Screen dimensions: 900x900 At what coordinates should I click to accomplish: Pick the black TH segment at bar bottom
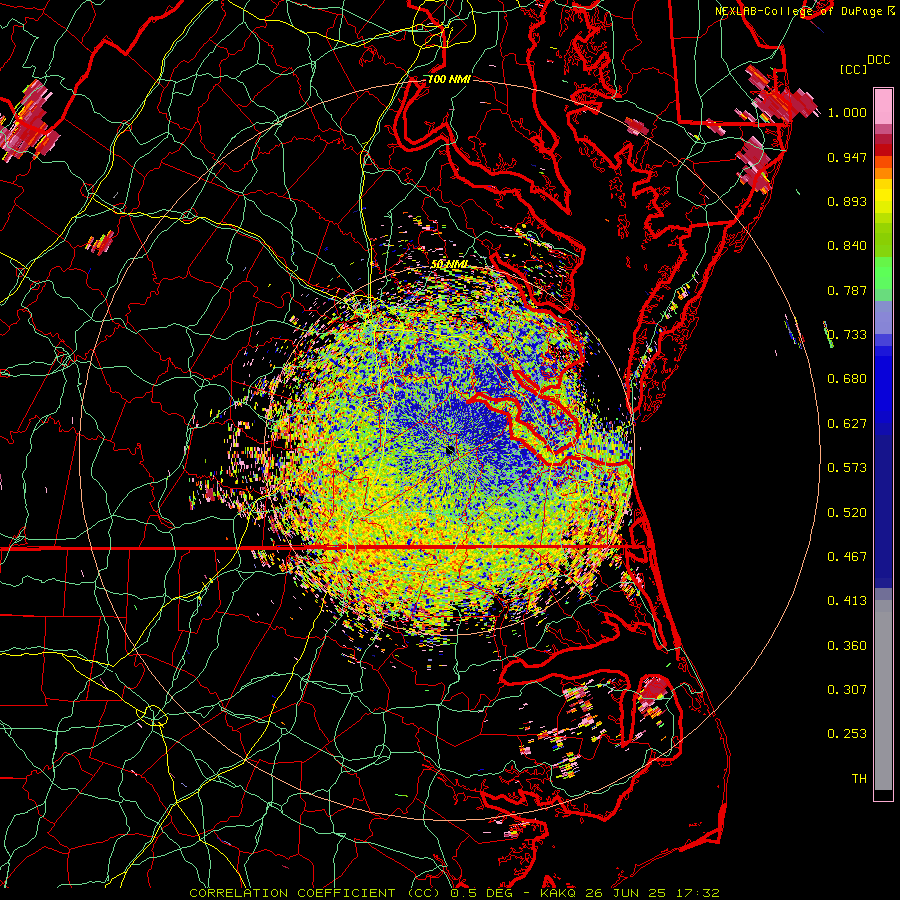coord(883,795)
